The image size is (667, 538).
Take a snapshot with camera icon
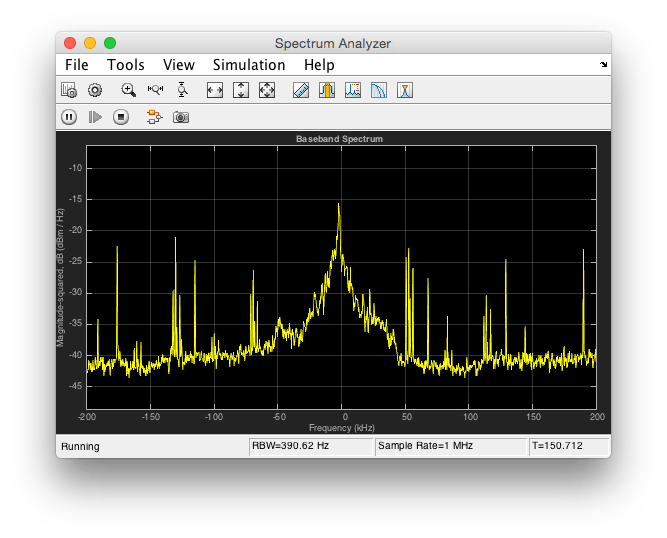(180, 117)
